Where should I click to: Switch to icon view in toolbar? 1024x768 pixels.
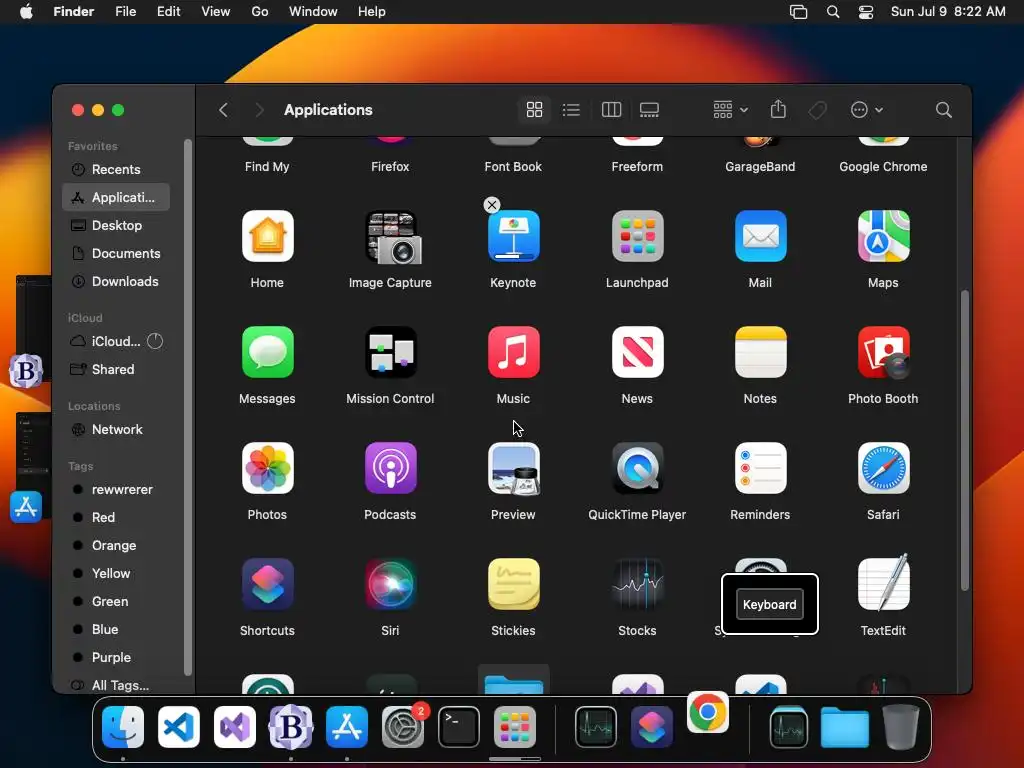click(534, 110)
